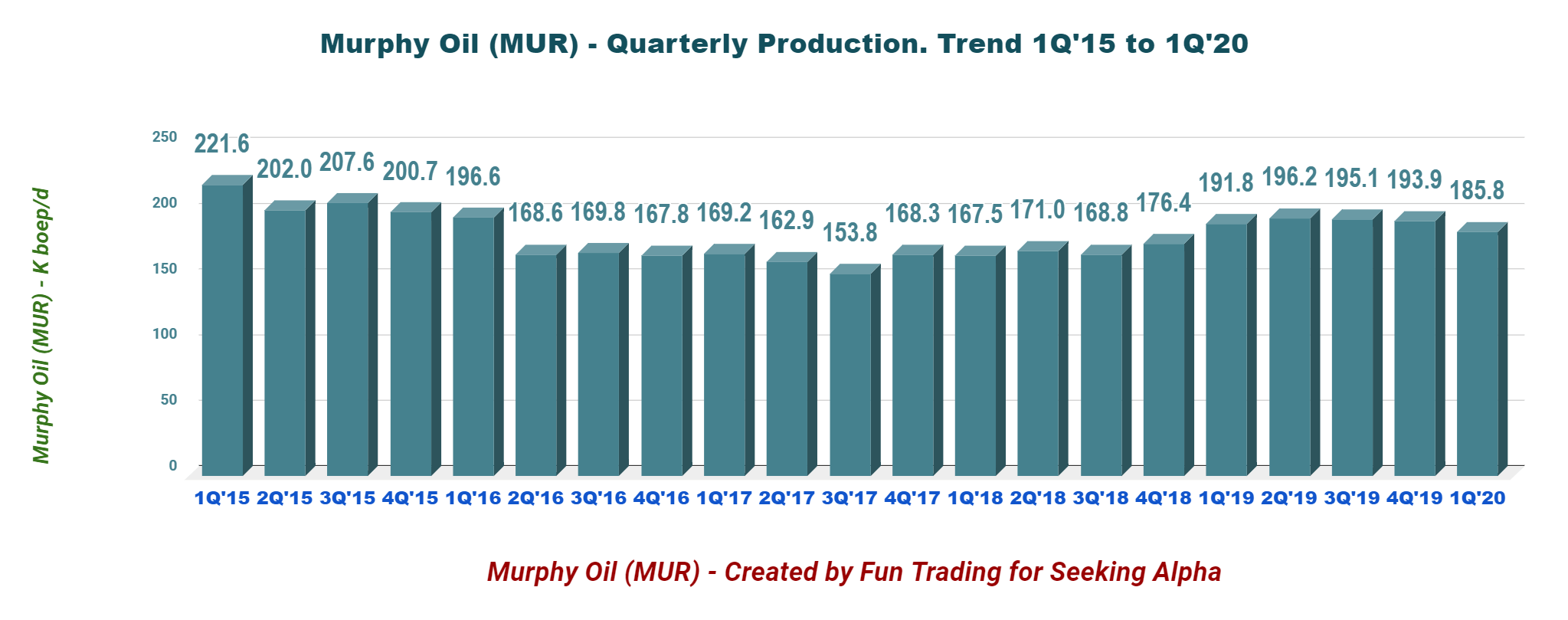Click the 1Q'15 axis label
The width and height of the screenshot is (1568, 620).
tap(222, 498)
